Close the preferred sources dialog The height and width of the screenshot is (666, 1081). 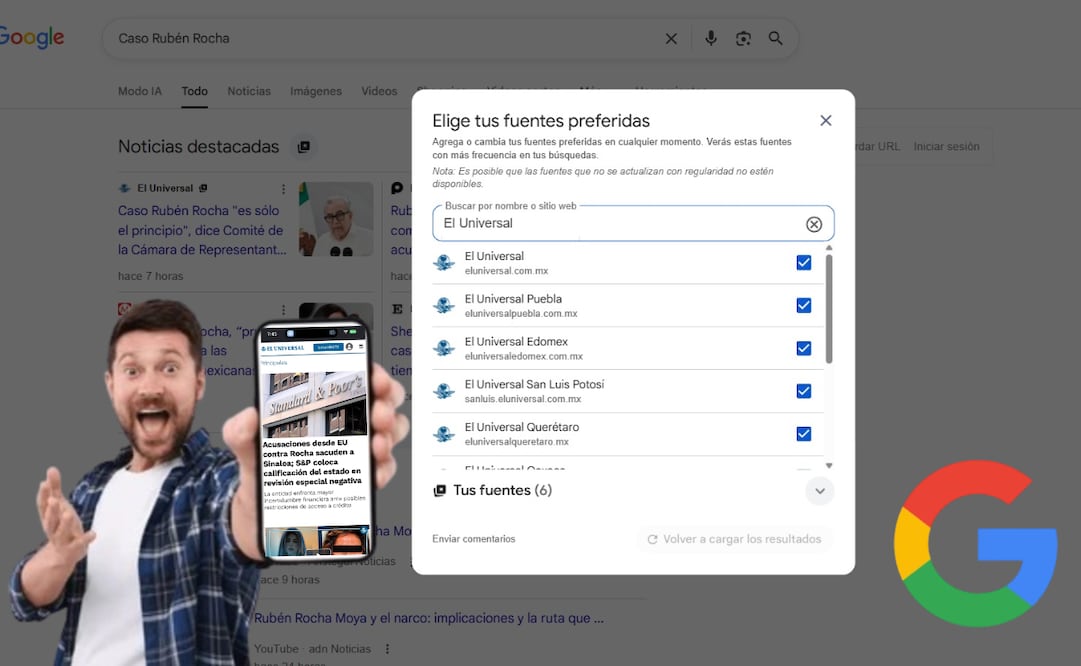pos(826,121)
